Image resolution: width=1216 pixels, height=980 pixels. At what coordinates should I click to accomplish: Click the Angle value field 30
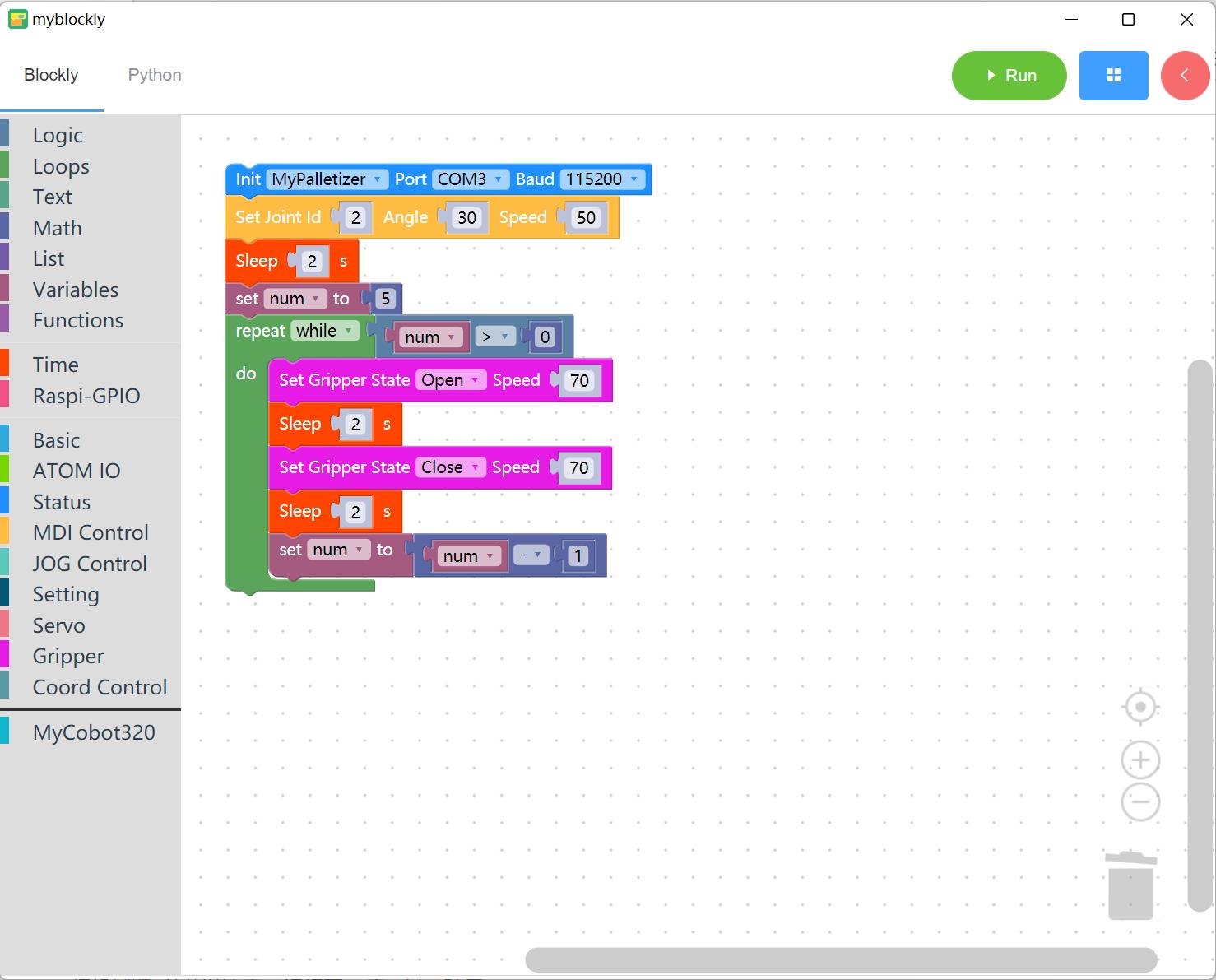click(467, 217)
